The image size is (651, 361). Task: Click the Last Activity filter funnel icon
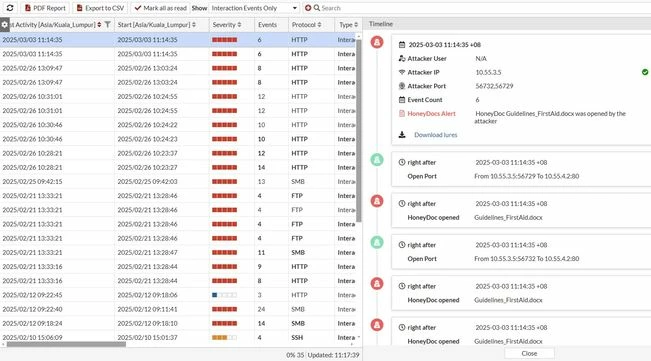point(108,25)
